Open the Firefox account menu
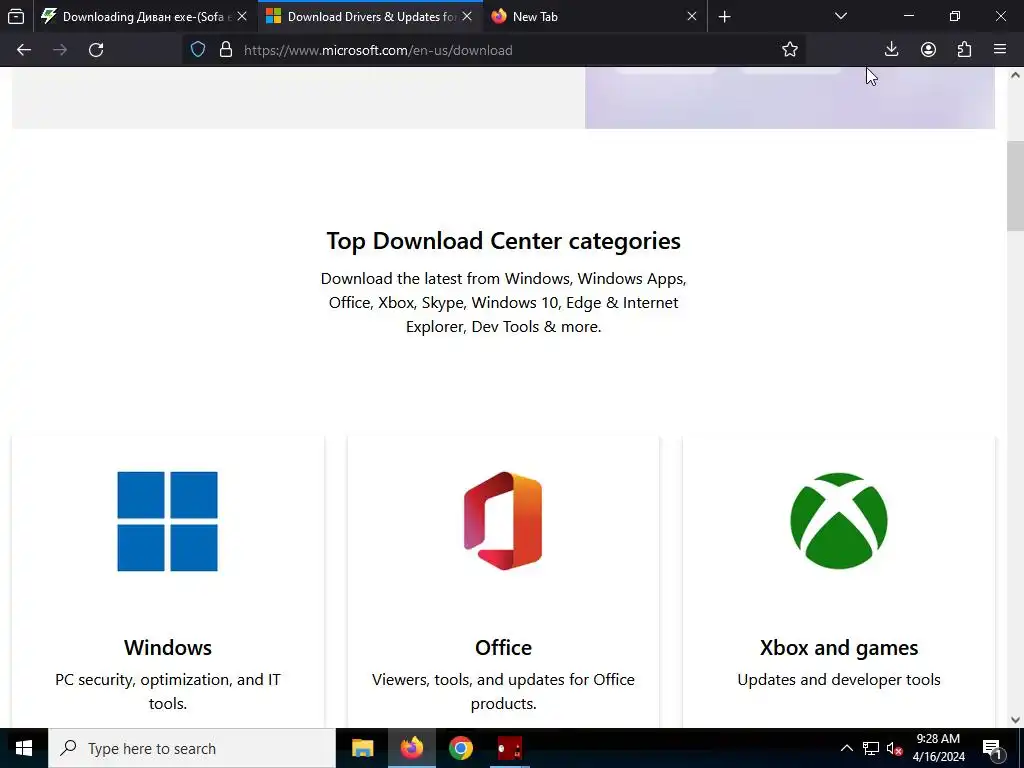This screenshot has width=1024, height=768. tap(928, 50)
